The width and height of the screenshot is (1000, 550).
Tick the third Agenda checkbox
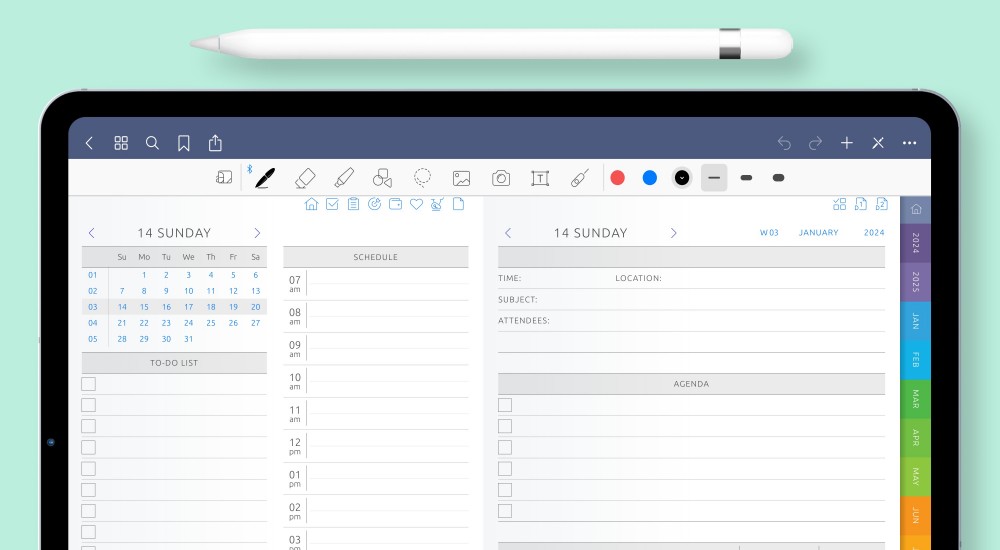pyautogui.click(x=505, y=447)
